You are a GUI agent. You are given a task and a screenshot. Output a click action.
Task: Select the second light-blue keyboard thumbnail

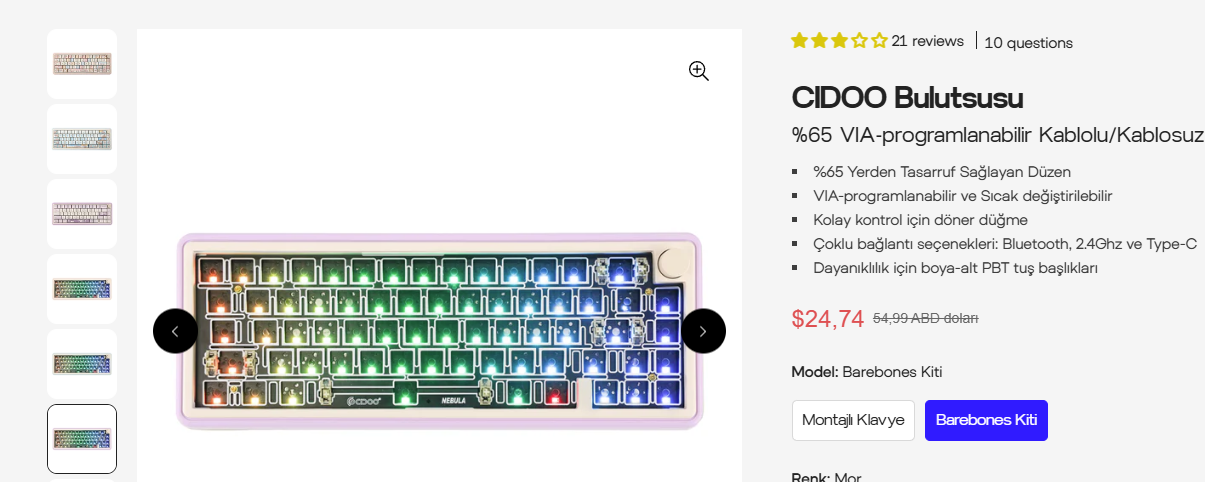[x=82, y=139]
